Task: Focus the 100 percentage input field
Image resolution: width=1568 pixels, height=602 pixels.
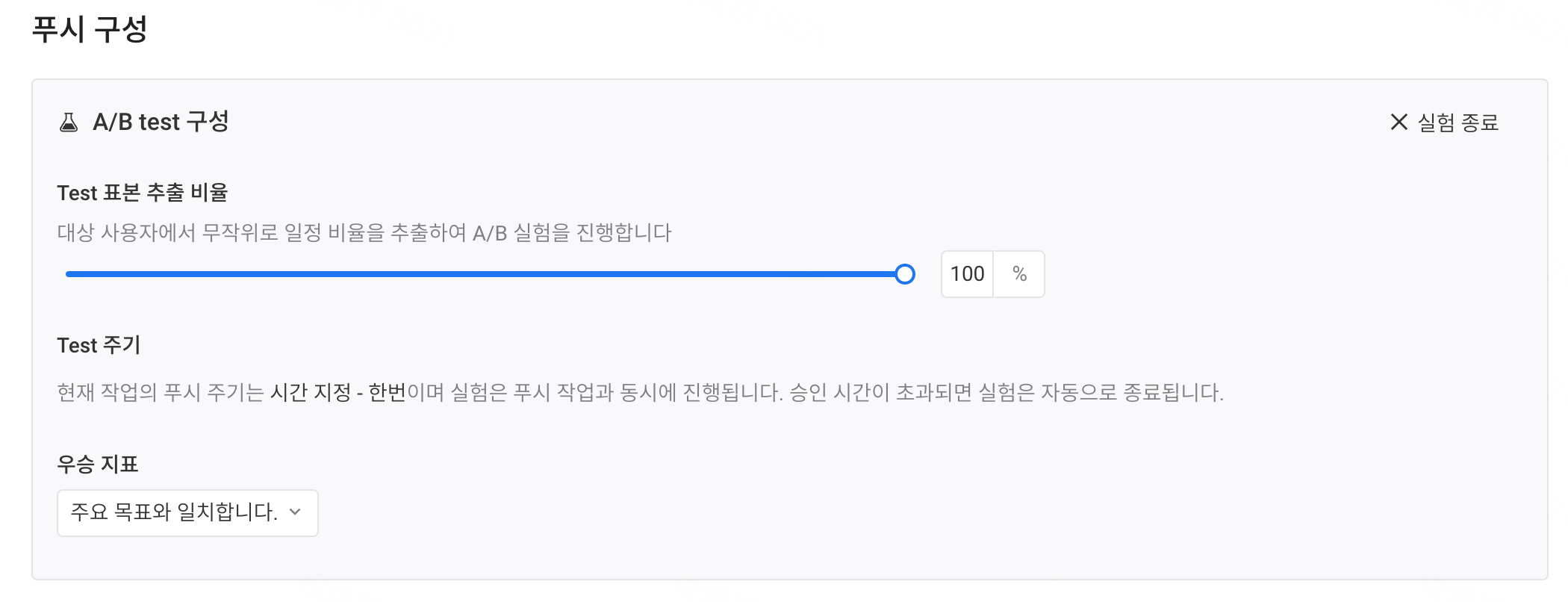Action: pos(967,274)
